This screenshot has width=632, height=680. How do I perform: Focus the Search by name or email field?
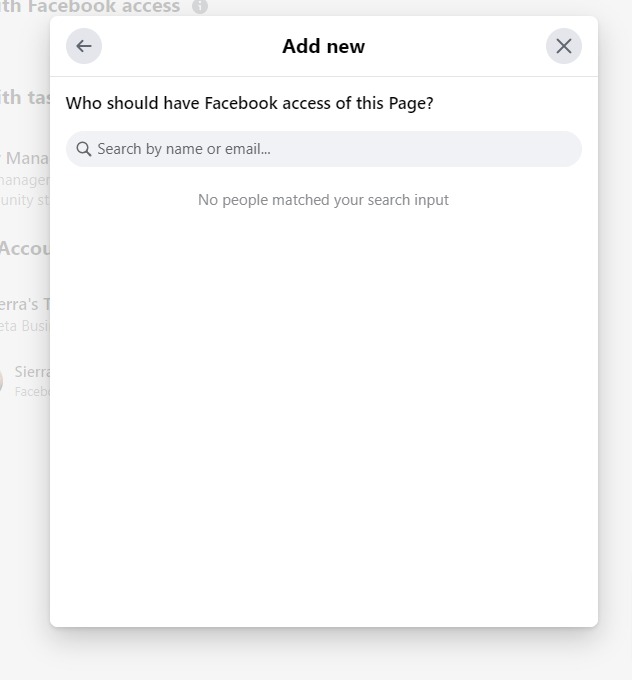330,149
